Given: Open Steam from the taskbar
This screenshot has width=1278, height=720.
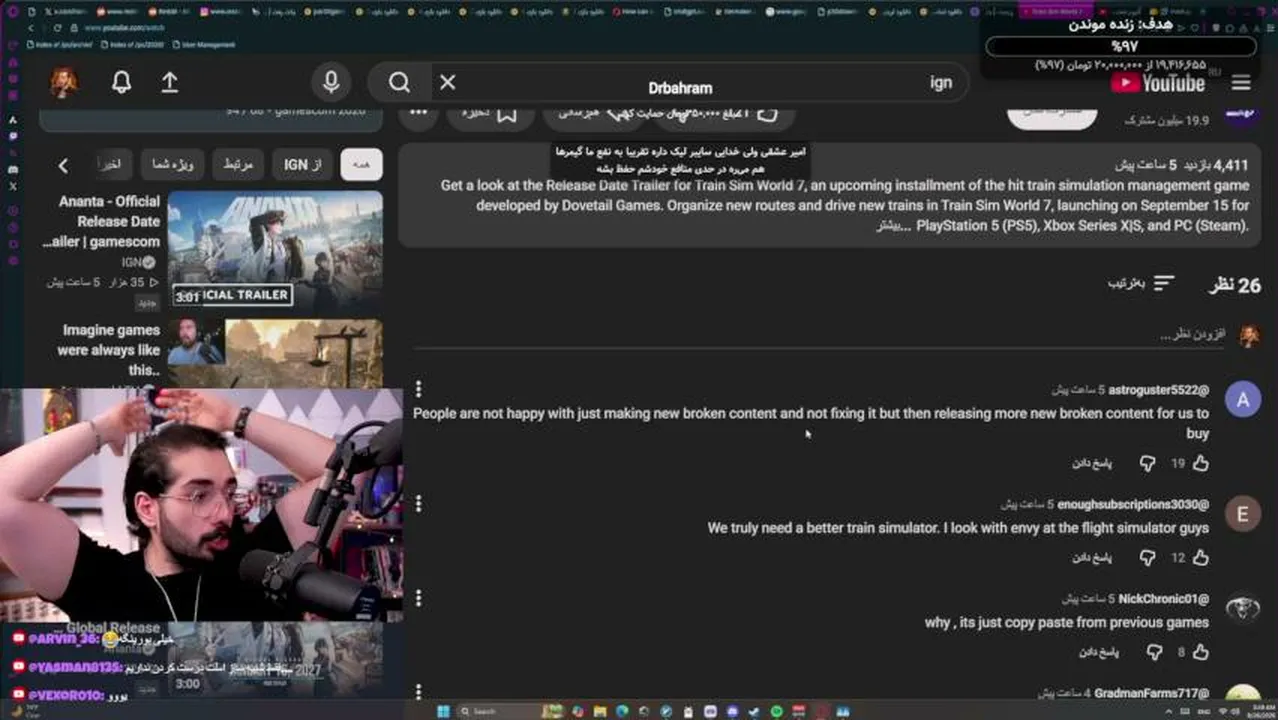Looking at the screenshot, I should (755, 711).
